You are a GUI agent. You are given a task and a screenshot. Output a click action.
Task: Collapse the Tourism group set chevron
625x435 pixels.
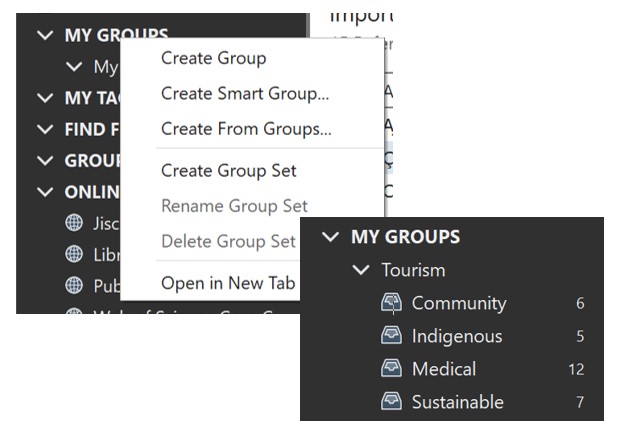[x=362, y=270]
